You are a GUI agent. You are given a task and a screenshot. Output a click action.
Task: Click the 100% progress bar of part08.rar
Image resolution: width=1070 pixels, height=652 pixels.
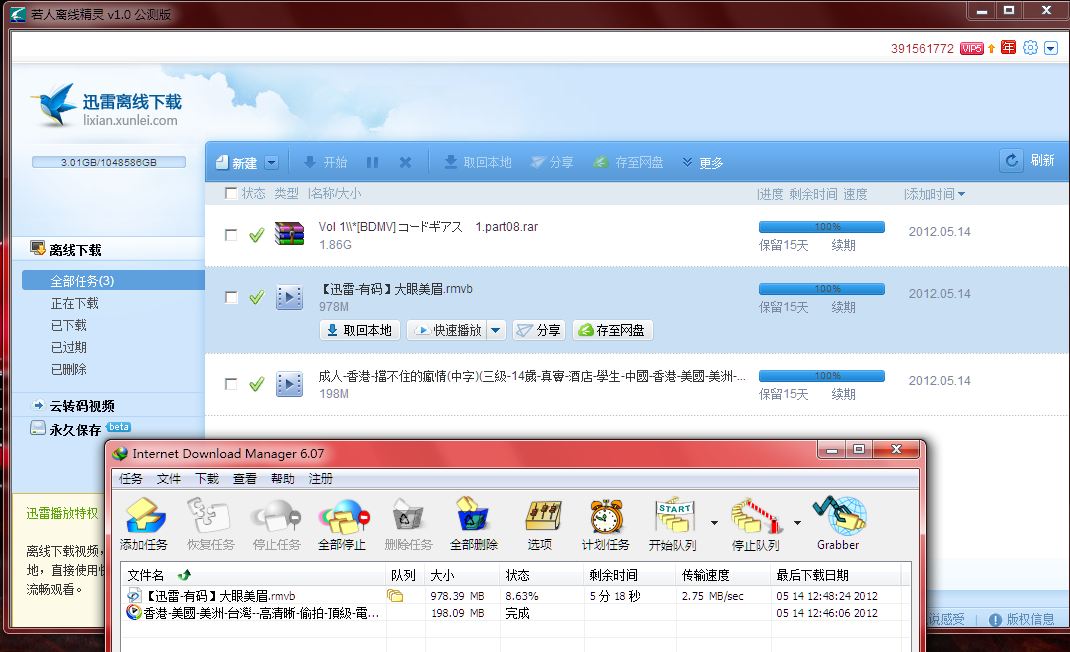[822, 227]
